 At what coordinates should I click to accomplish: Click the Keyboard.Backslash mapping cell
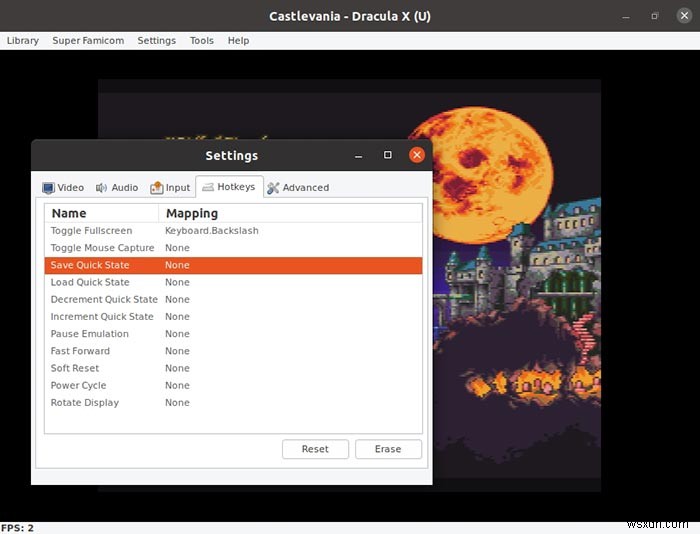pyautogui.click(x=212, y=231)
